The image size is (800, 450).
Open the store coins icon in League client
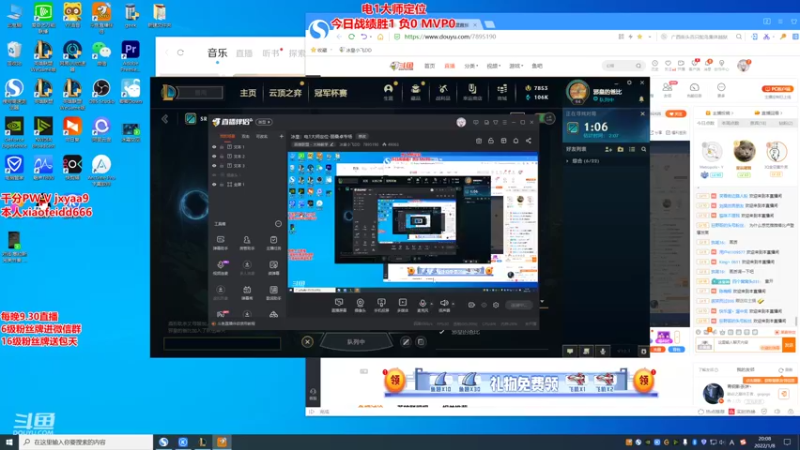pyautogui.click(x=502, y=91)
